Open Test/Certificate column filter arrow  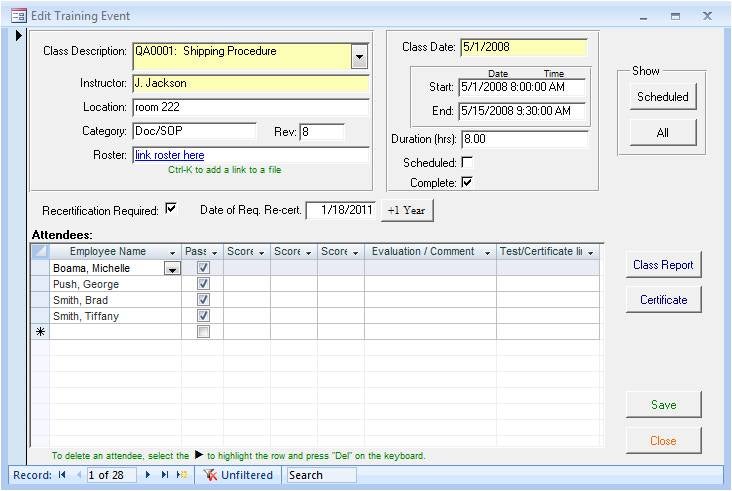pos(591,253)
